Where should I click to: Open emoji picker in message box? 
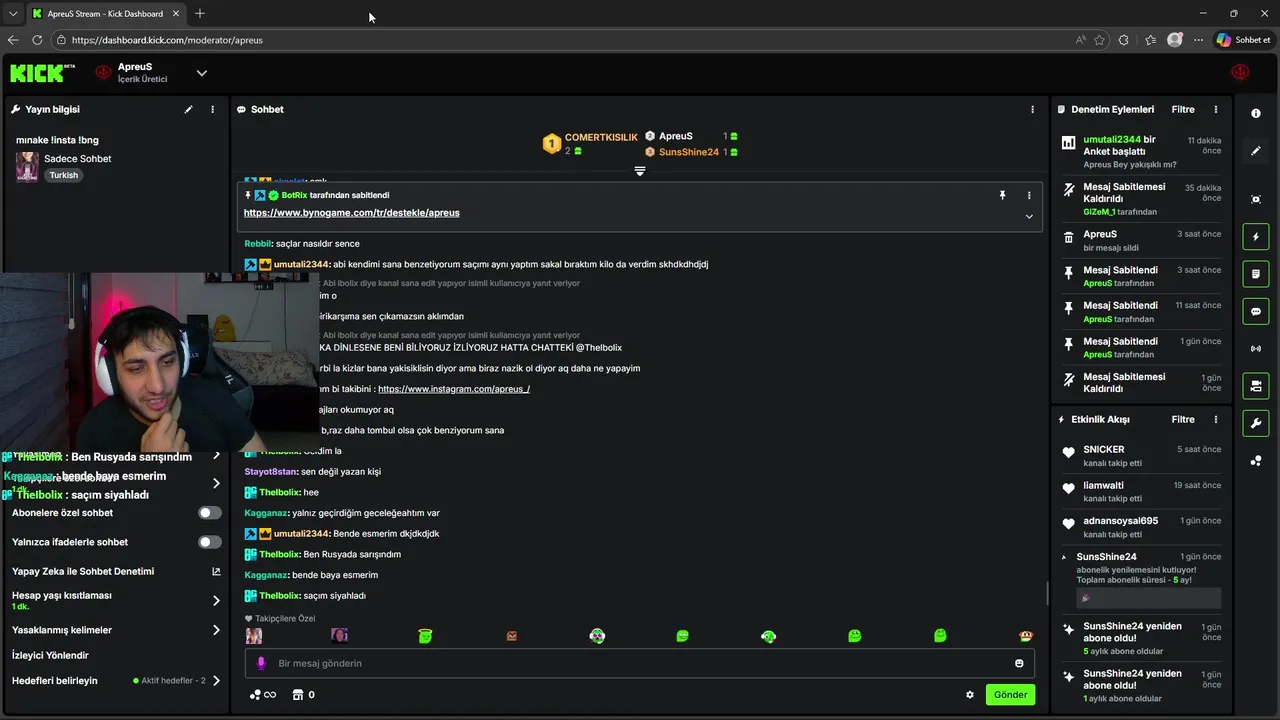click(x=1019, y=663)
